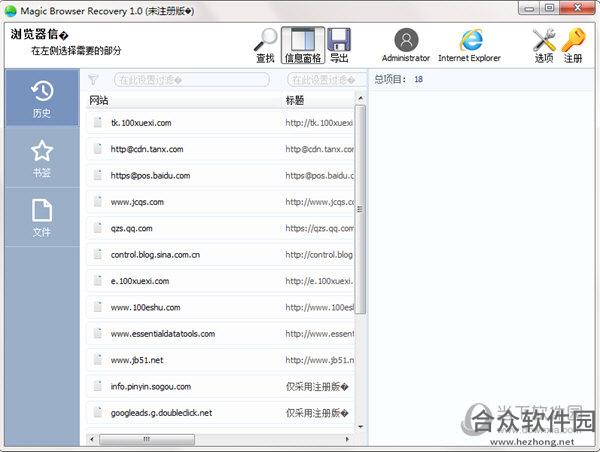This screenshot has height=452, width=600.
Task: Close the Magic Browser Recovery window
Action: (x=577, y=8)
